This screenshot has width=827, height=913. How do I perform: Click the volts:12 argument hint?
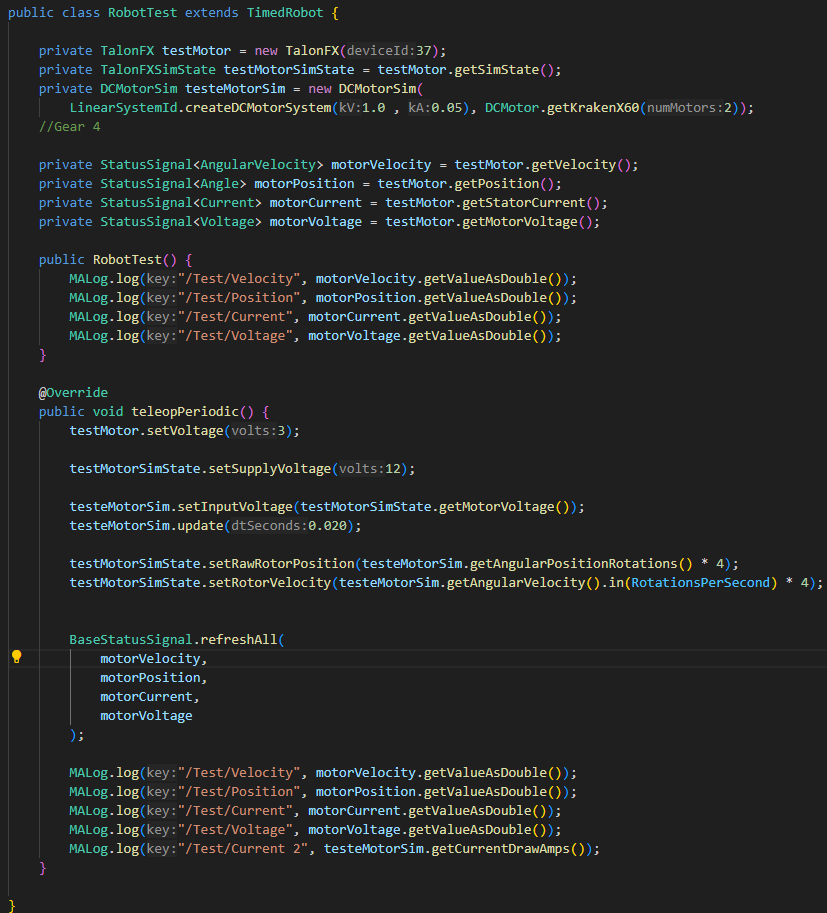(x=370, y=469)
